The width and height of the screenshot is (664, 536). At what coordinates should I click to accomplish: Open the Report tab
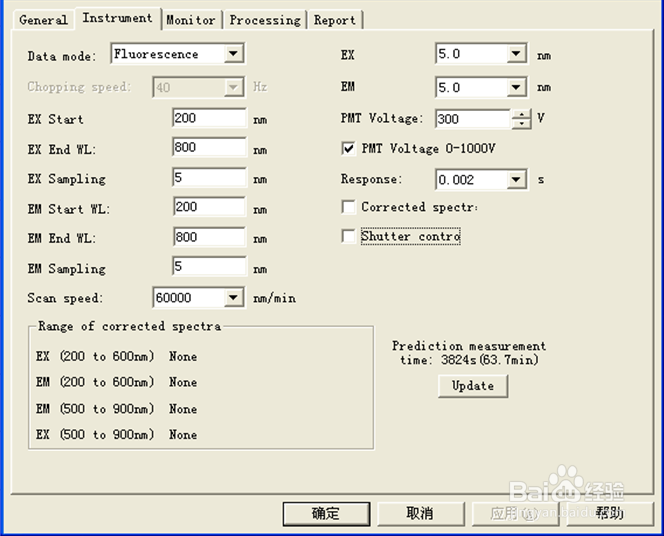point(335,20)
